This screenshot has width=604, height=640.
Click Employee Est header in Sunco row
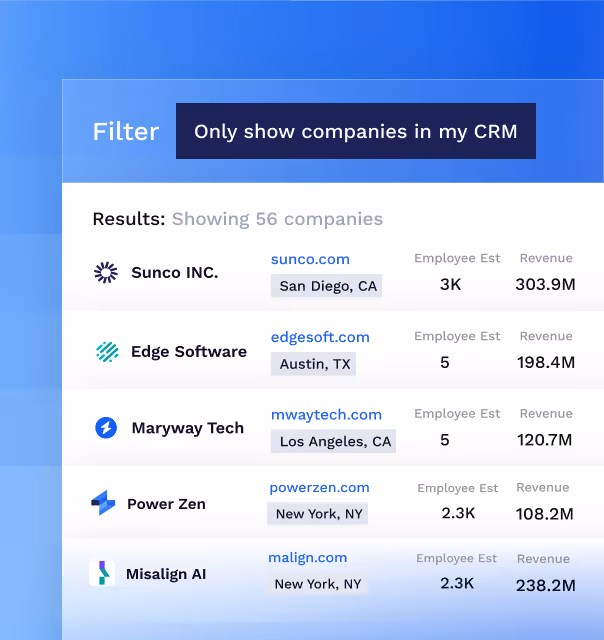[457, 258]
